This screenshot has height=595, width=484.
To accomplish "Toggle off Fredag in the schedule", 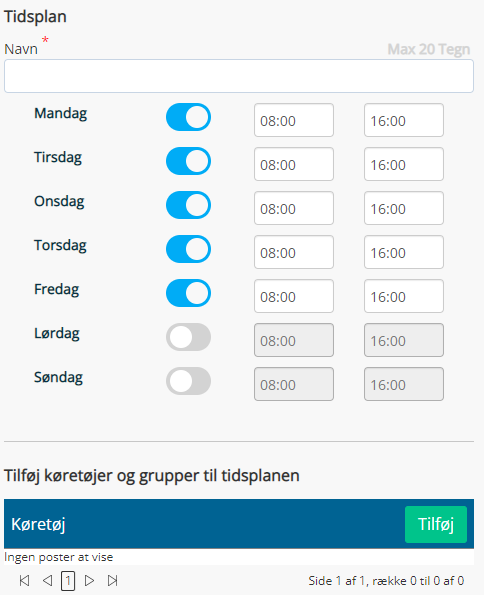I will coord(188,293).
